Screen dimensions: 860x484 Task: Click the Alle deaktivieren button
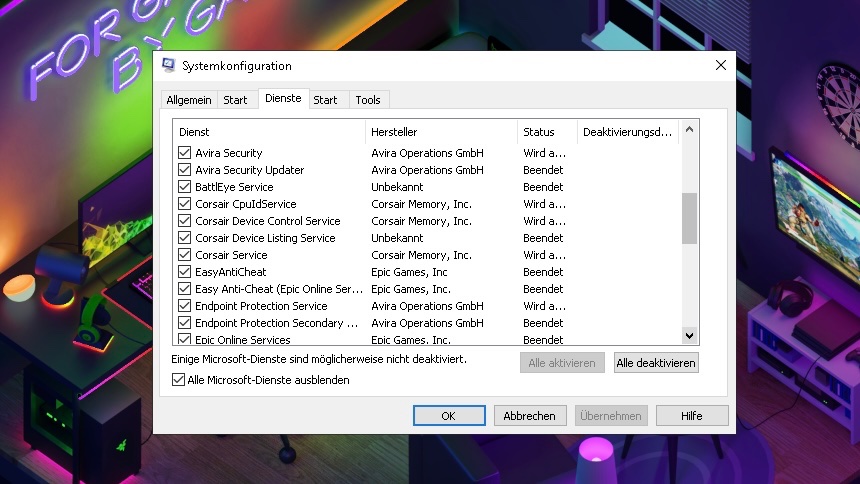[x=656, y=363]
